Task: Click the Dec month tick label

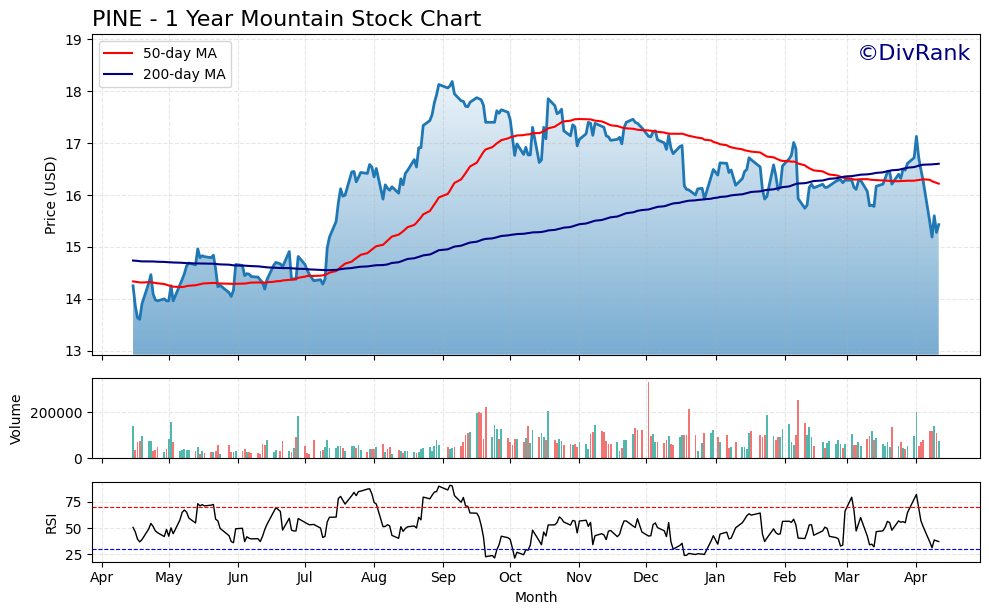Action: coord(647,578)
